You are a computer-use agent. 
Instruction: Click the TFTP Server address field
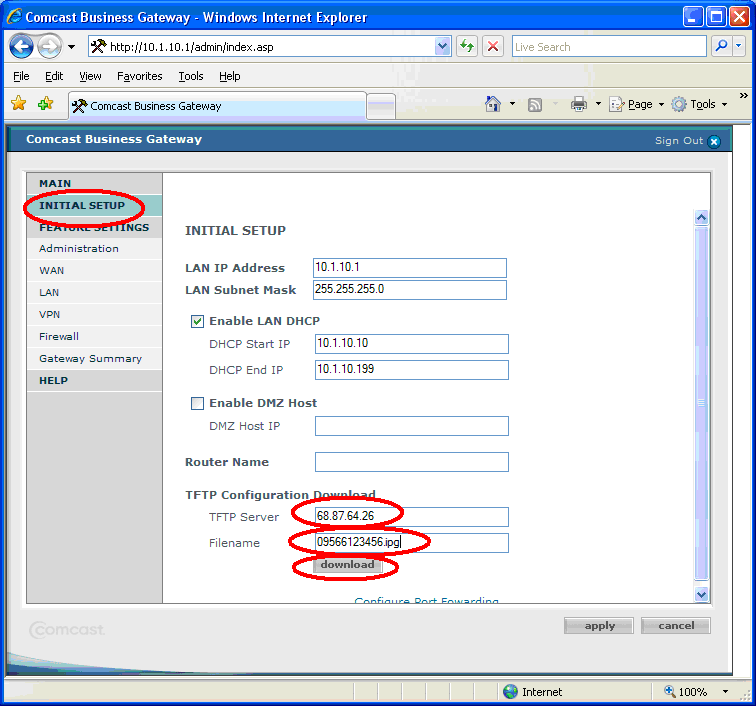click(x=412, y=516)
